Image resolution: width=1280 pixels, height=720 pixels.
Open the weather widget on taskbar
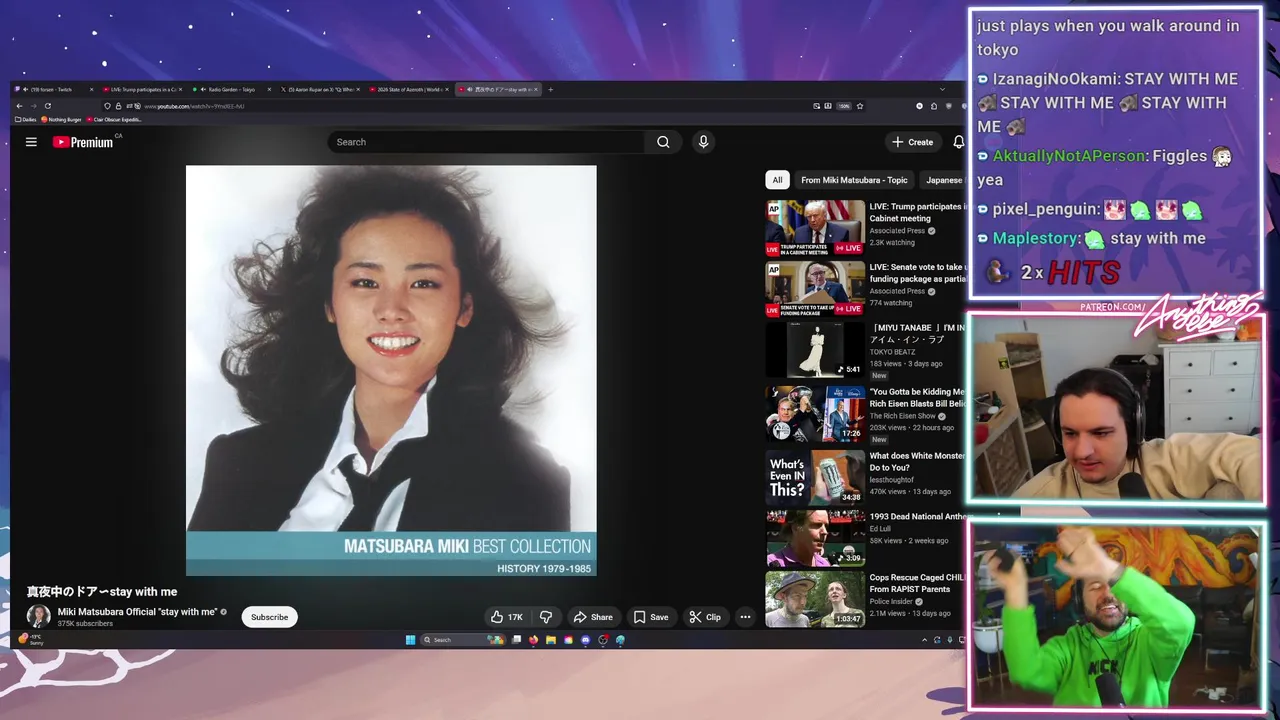click(31, 640)
